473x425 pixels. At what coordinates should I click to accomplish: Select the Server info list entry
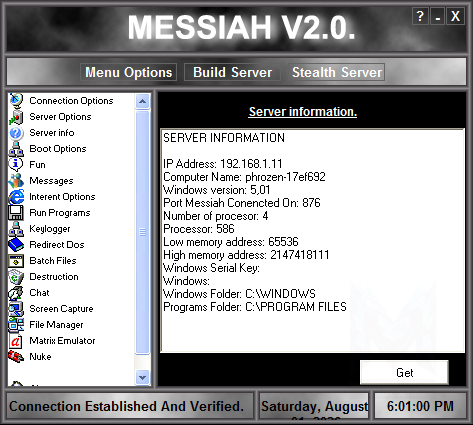(x=52, y=133)
